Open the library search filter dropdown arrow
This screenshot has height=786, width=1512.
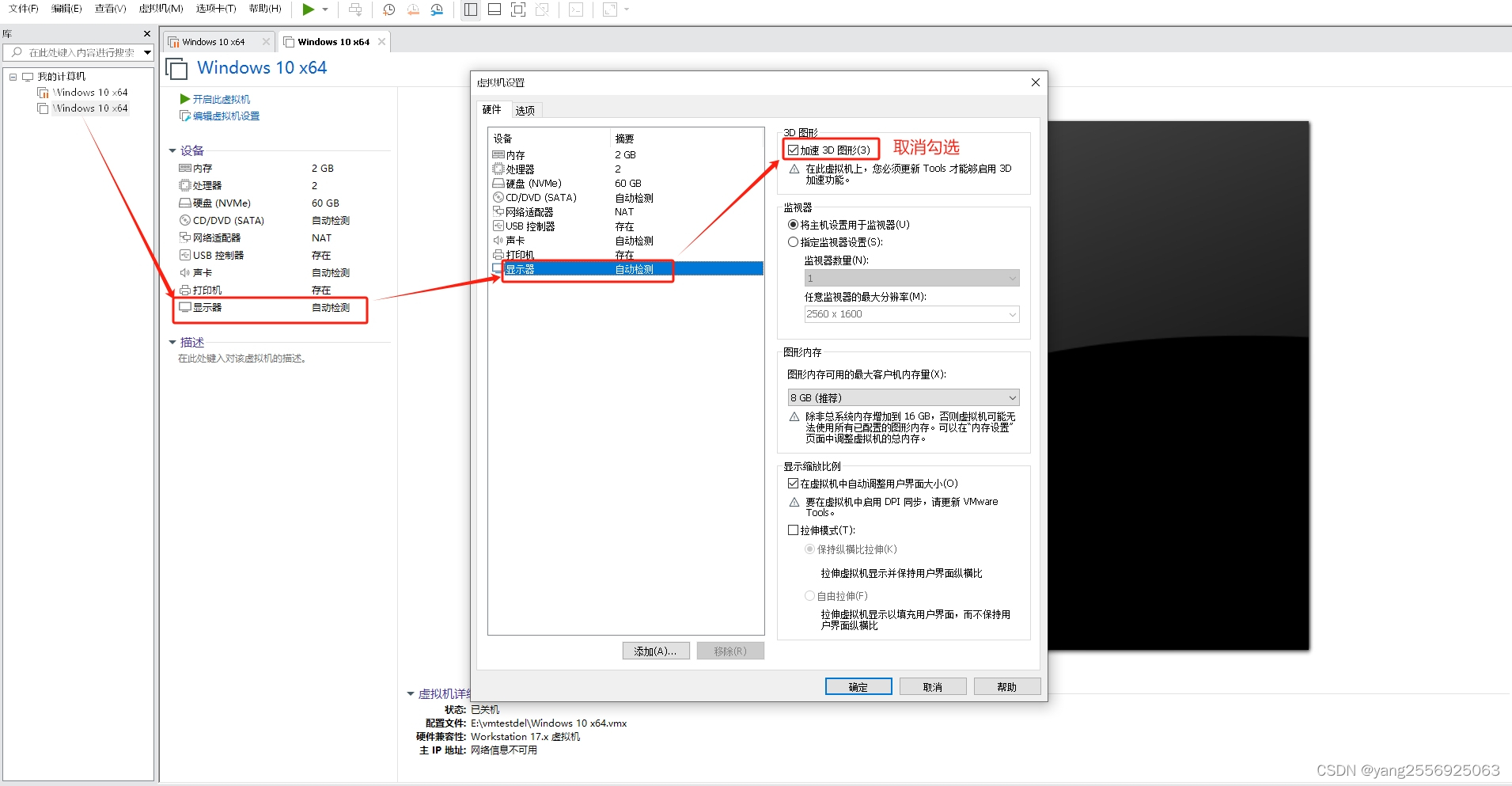click(147, 52)
